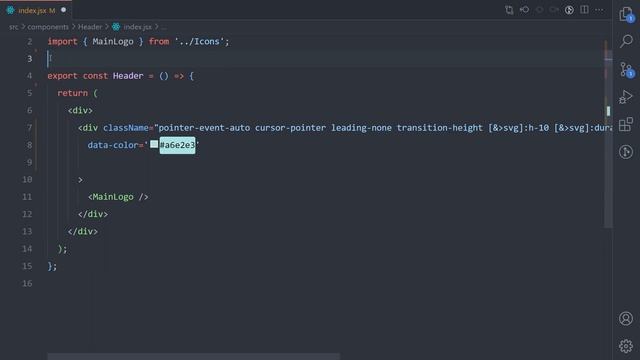This screenshot has width=640, height=360.
Task: Click line number 11 in gutter
Action: pyautogui.click(x=27, y=197)
